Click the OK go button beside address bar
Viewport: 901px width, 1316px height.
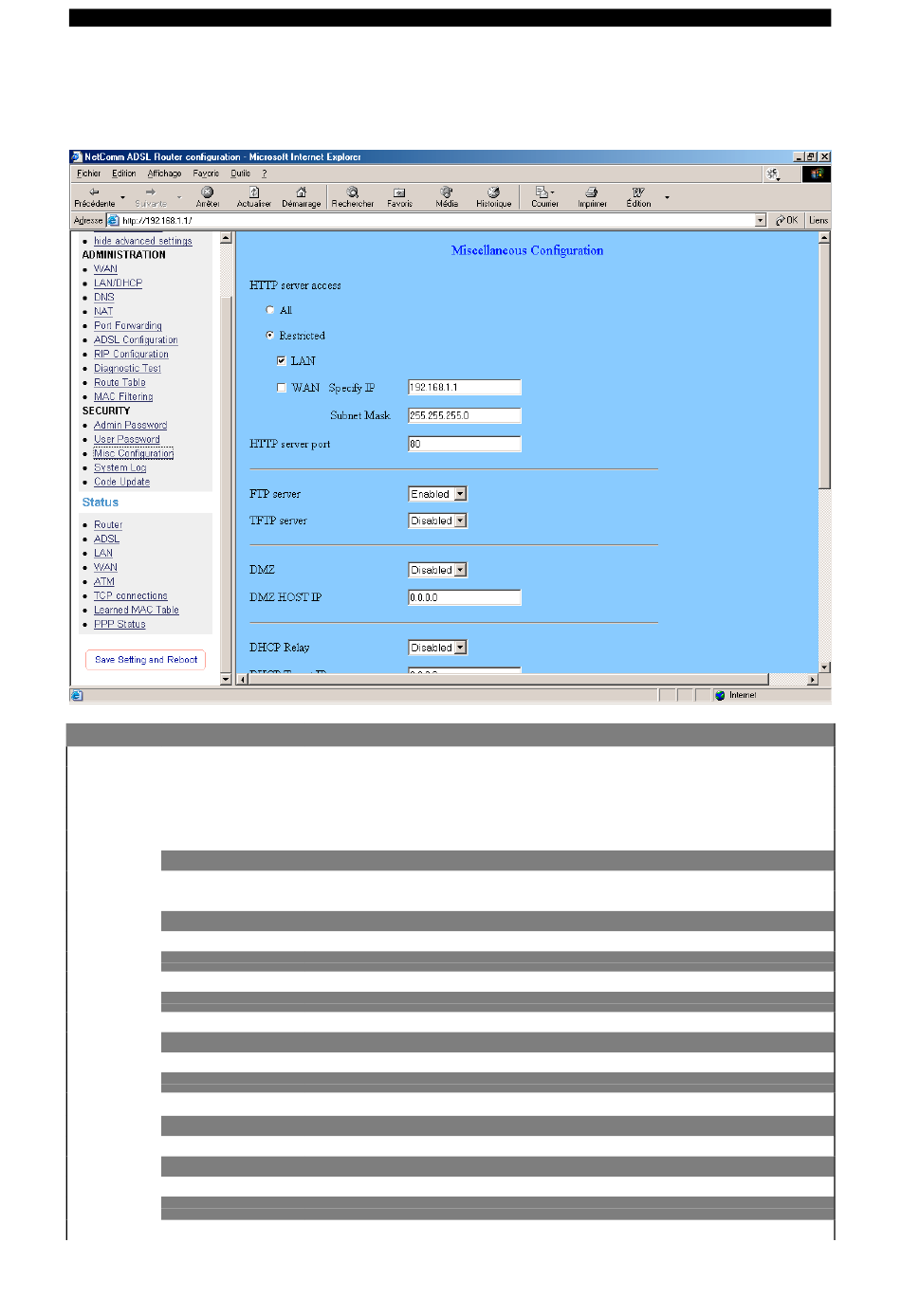click(786, 220)
